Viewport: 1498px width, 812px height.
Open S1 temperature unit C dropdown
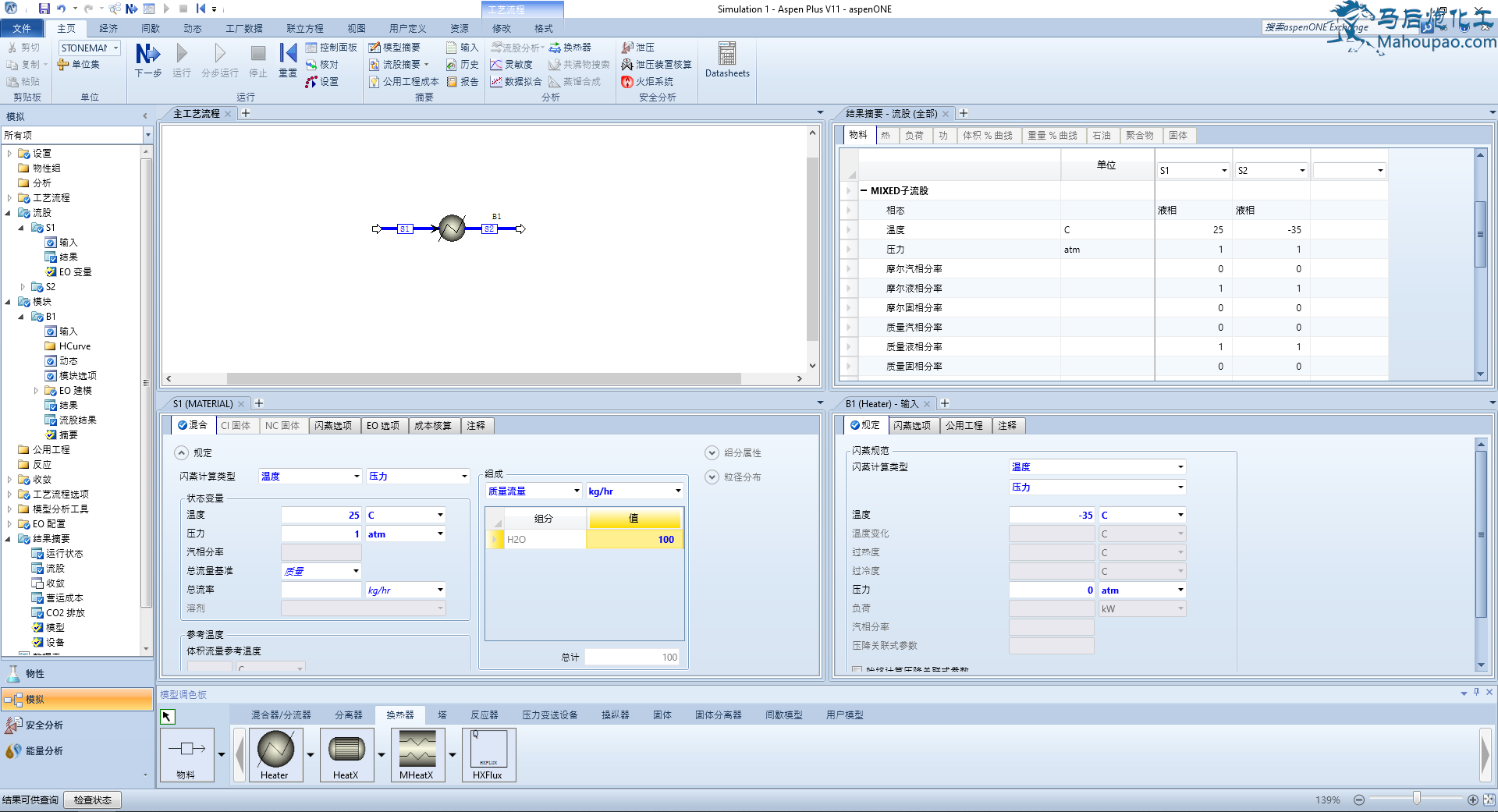pyautogui.click(x=440, y=515)
